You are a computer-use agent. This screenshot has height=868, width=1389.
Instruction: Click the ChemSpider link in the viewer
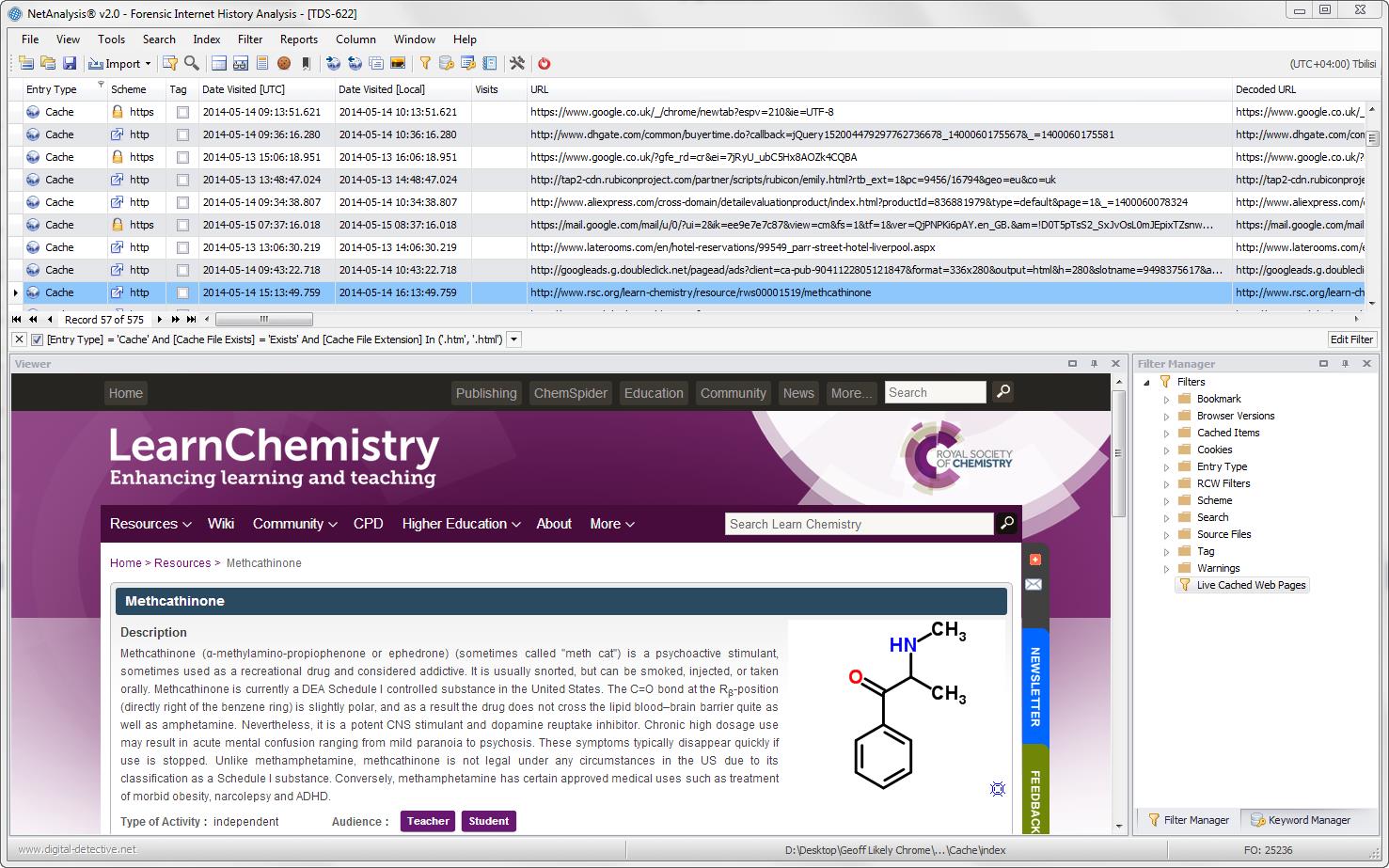click(571, 393)
